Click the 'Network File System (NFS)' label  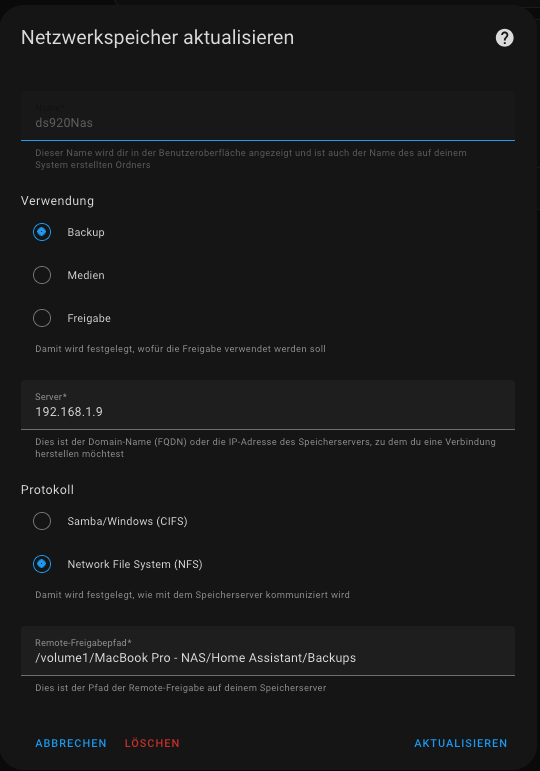pos(135,564)
